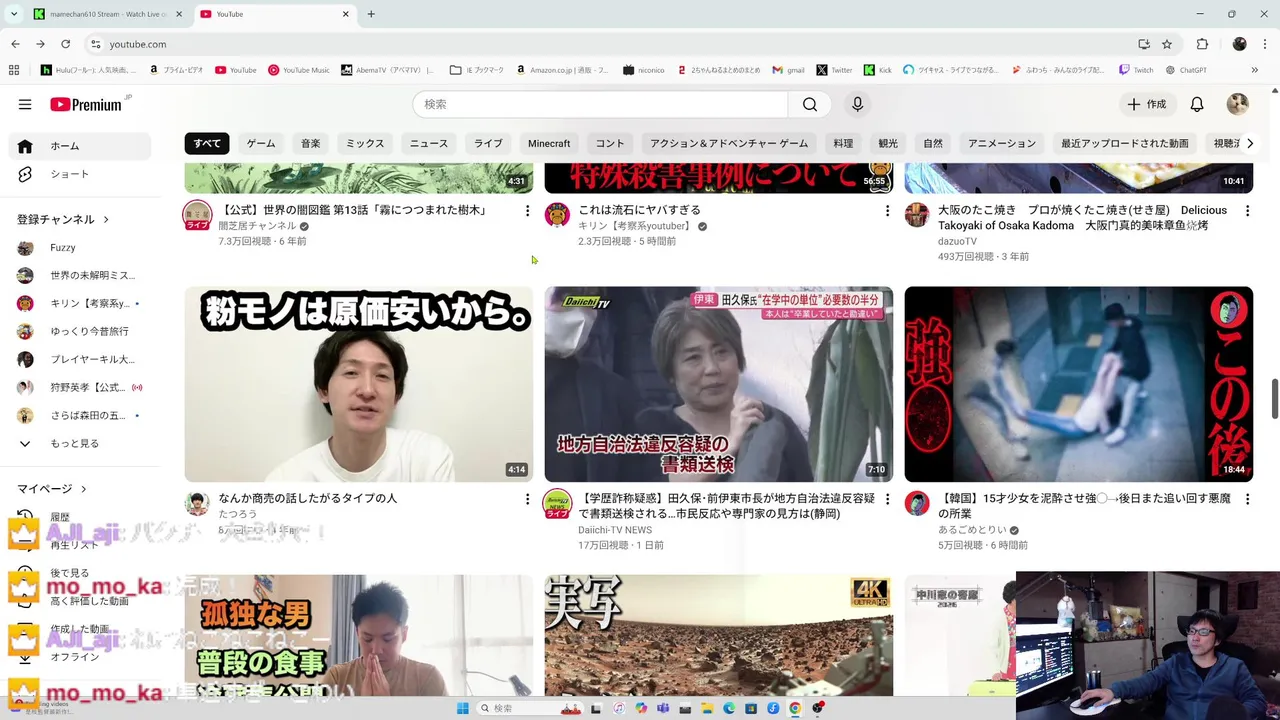
Task: Open ショート in the sidebar
Action: pos(80,174)
